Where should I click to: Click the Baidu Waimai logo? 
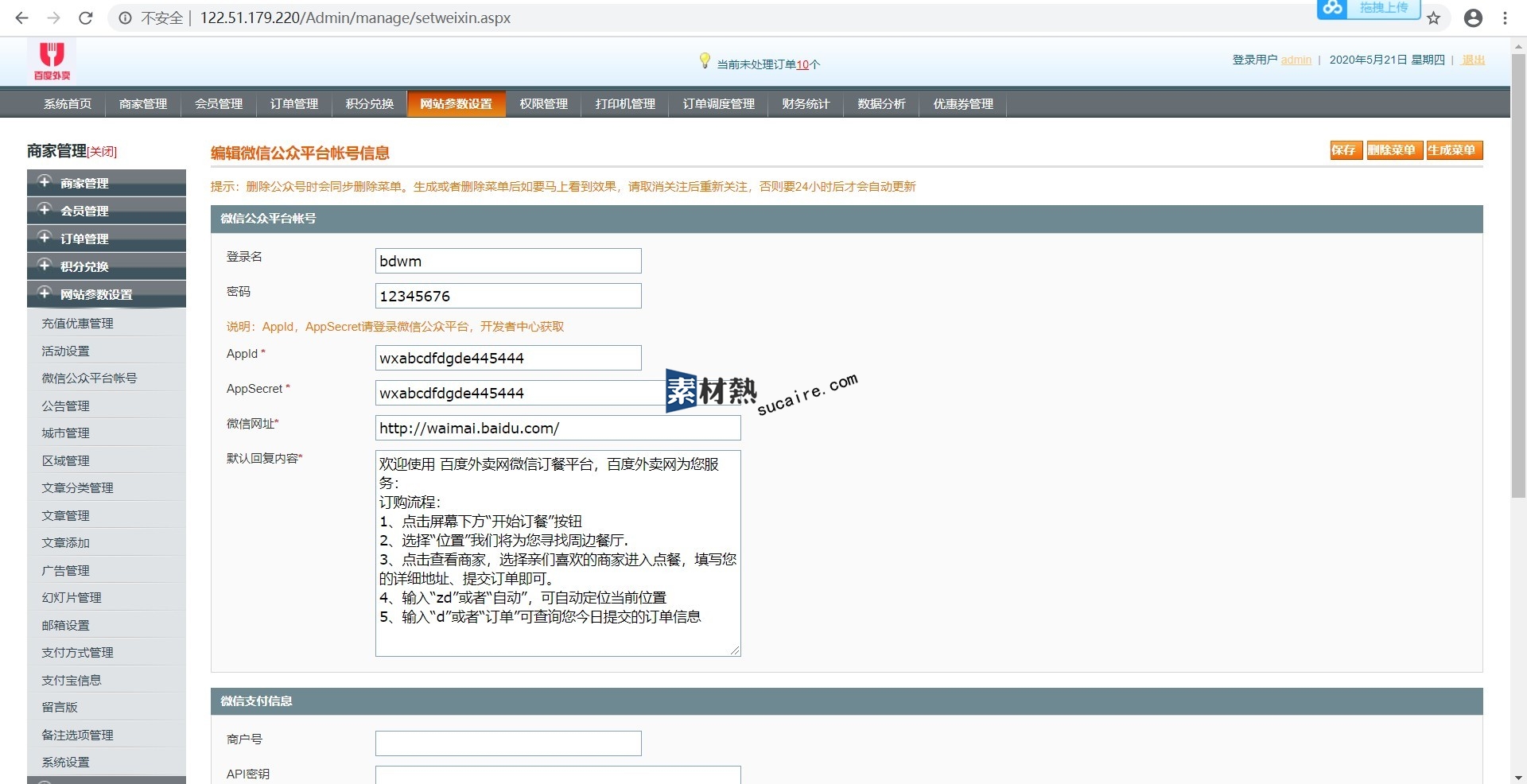tap(52, 60)
